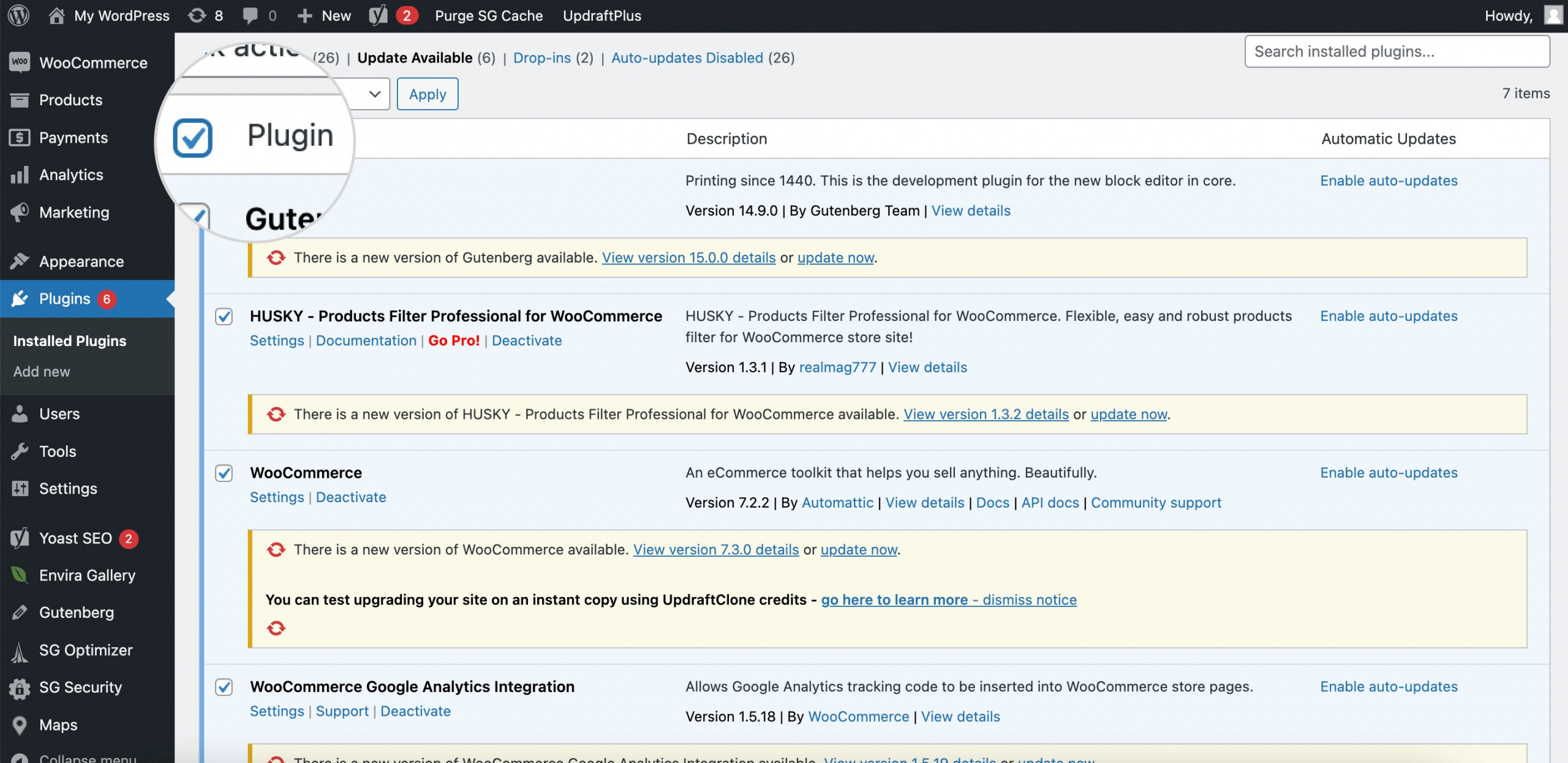
Task: Click update now in Gutenberg notice
Action: [835, 258]
